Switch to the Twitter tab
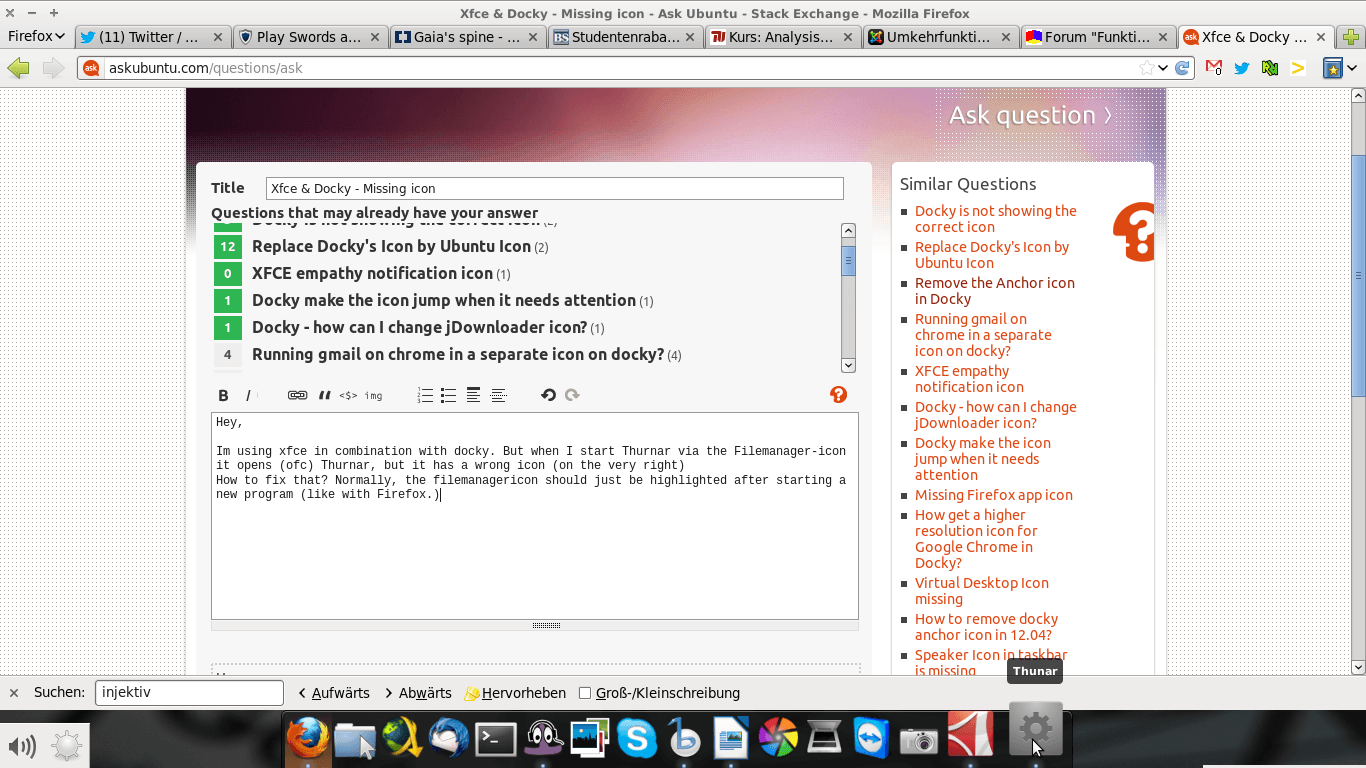This screenshot has height=768, width=1366. pyautogui.click(x=151, y=37)
